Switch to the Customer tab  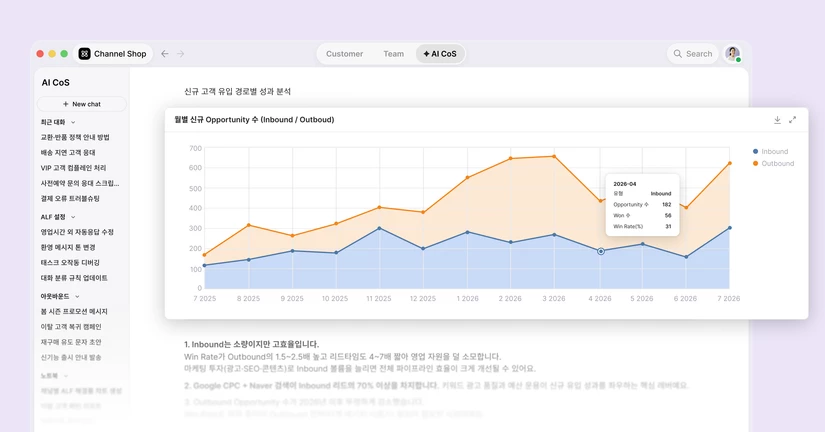(x=345, y=54)
